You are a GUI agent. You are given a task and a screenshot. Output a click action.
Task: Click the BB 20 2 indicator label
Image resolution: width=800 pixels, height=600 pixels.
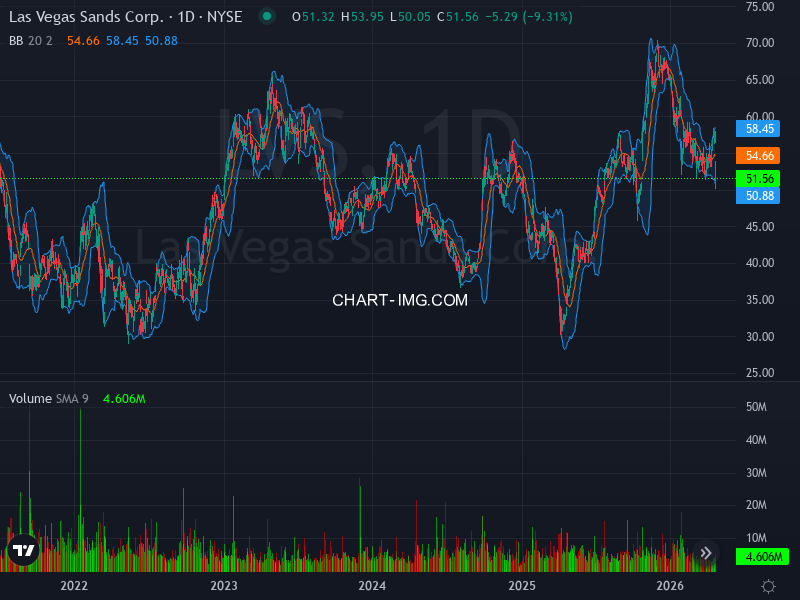tap(31, 41)
